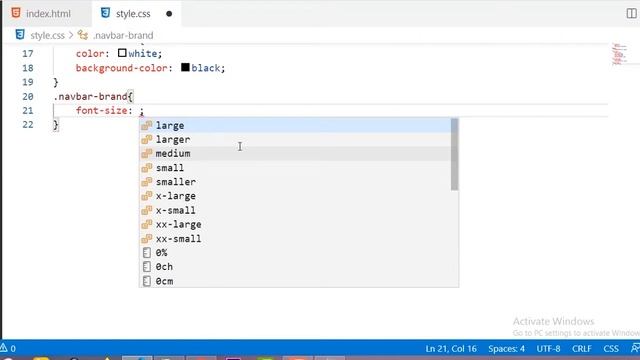
Task: Open .navbar-brand breadcrumb item
Action: click(123, 36)
